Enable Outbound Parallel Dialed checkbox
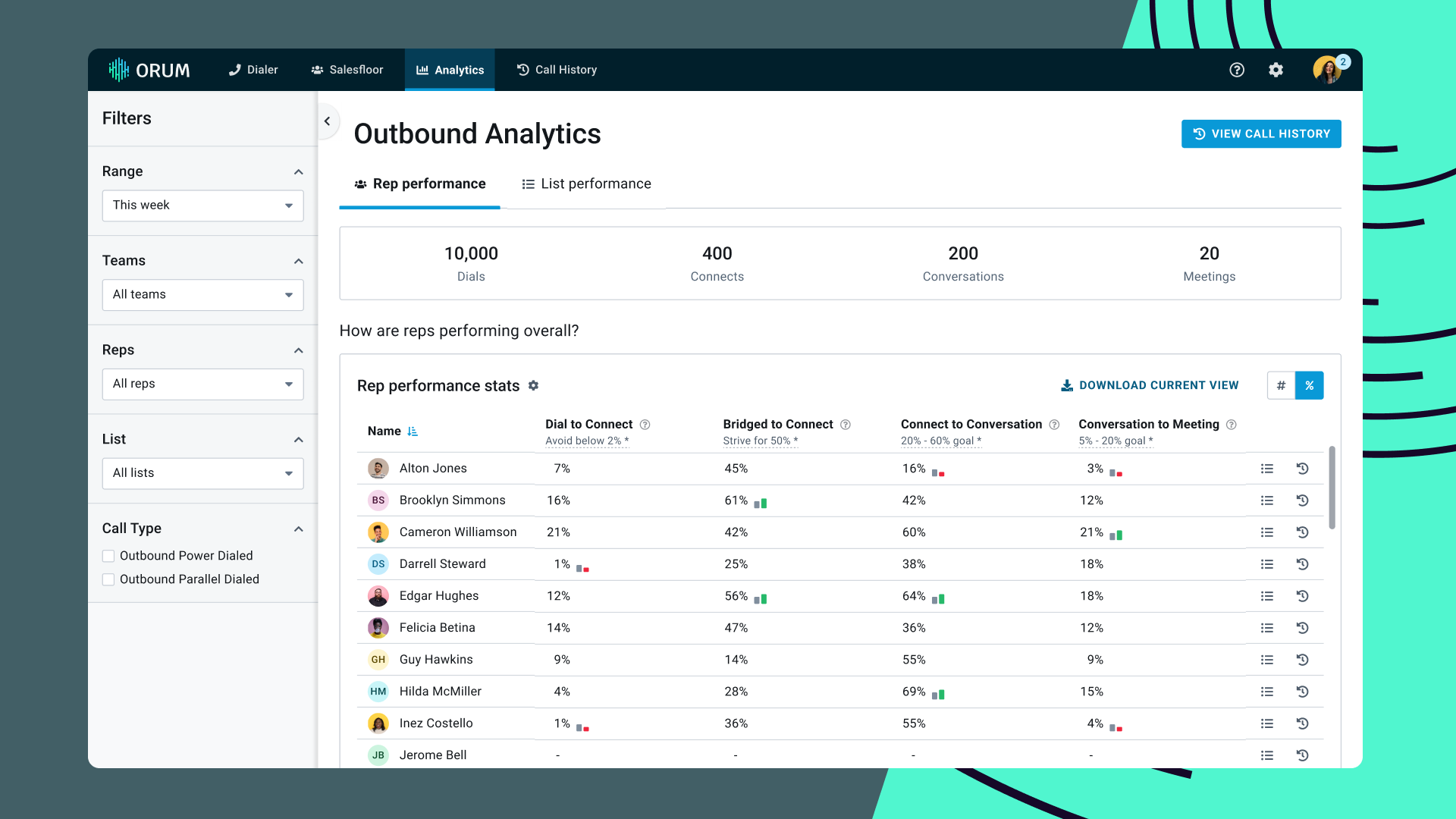 (108, 579)
